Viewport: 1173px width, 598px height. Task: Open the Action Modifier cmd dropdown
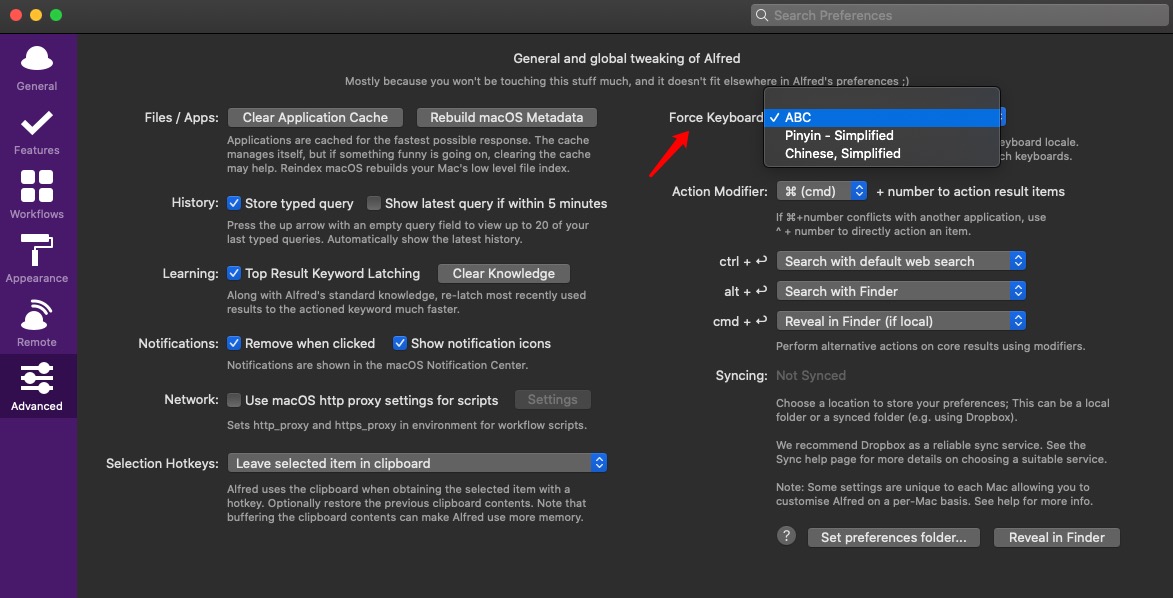[x=822, y=192]
